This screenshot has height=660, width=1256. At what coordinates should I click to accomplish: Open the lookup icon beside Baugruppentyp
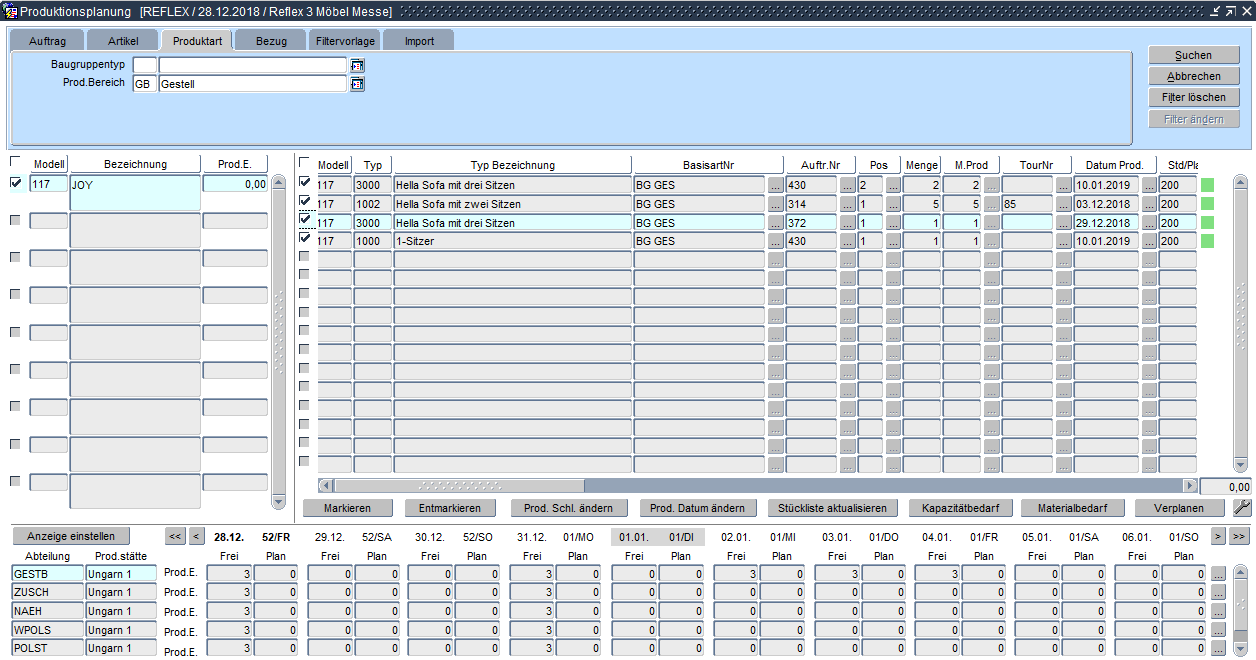357,65
